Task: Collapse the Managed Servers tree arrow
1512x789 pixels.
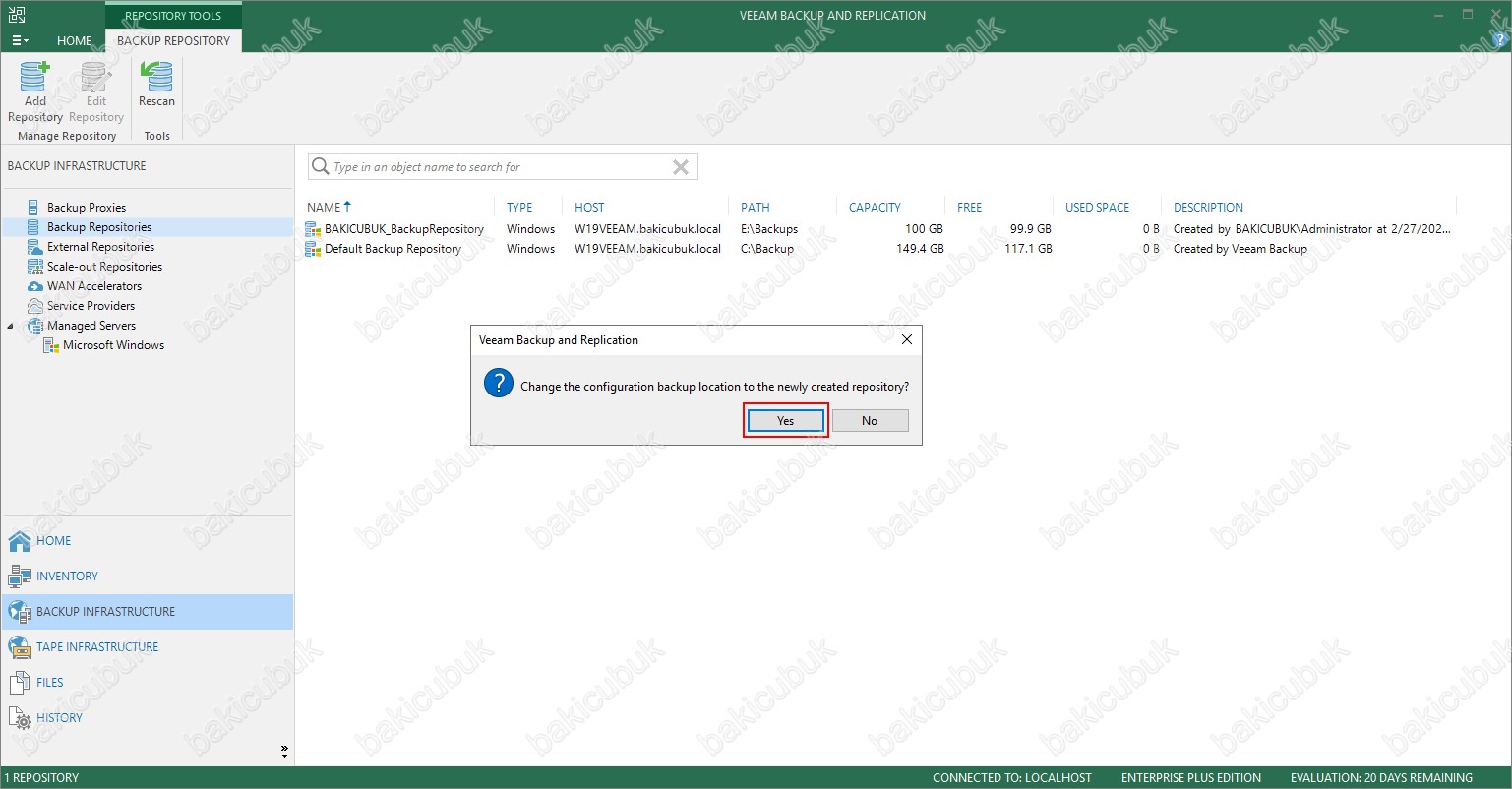Action: (11, 326)
